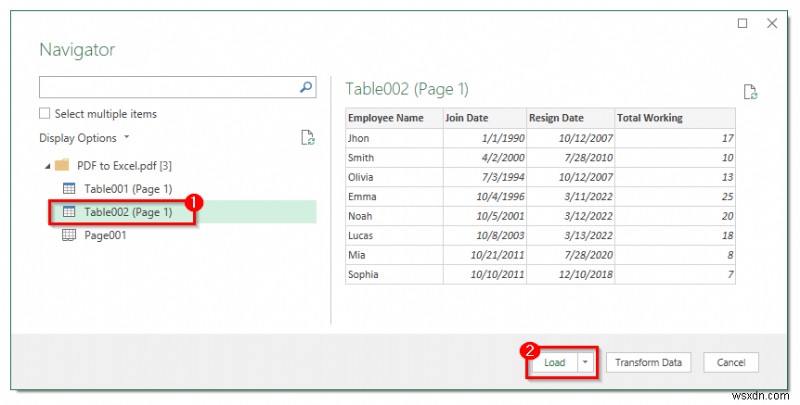800x405 pixels.
Task: Click the 10/21/2011 join date cell
Action: pyautogui.click(x=484, y=255)
